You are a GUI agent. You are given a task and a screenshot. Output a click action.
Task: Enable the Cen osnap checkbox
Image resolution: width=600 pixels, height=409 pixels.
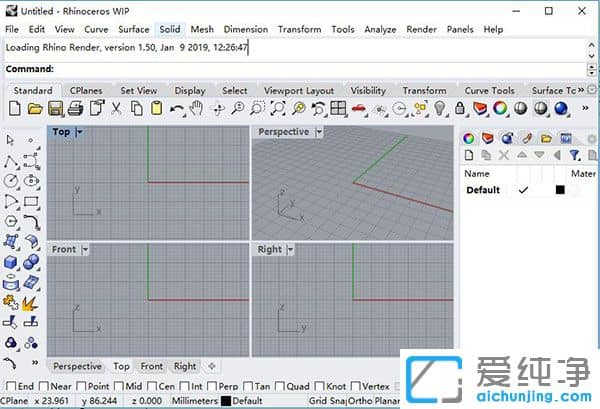click(152, 386)
